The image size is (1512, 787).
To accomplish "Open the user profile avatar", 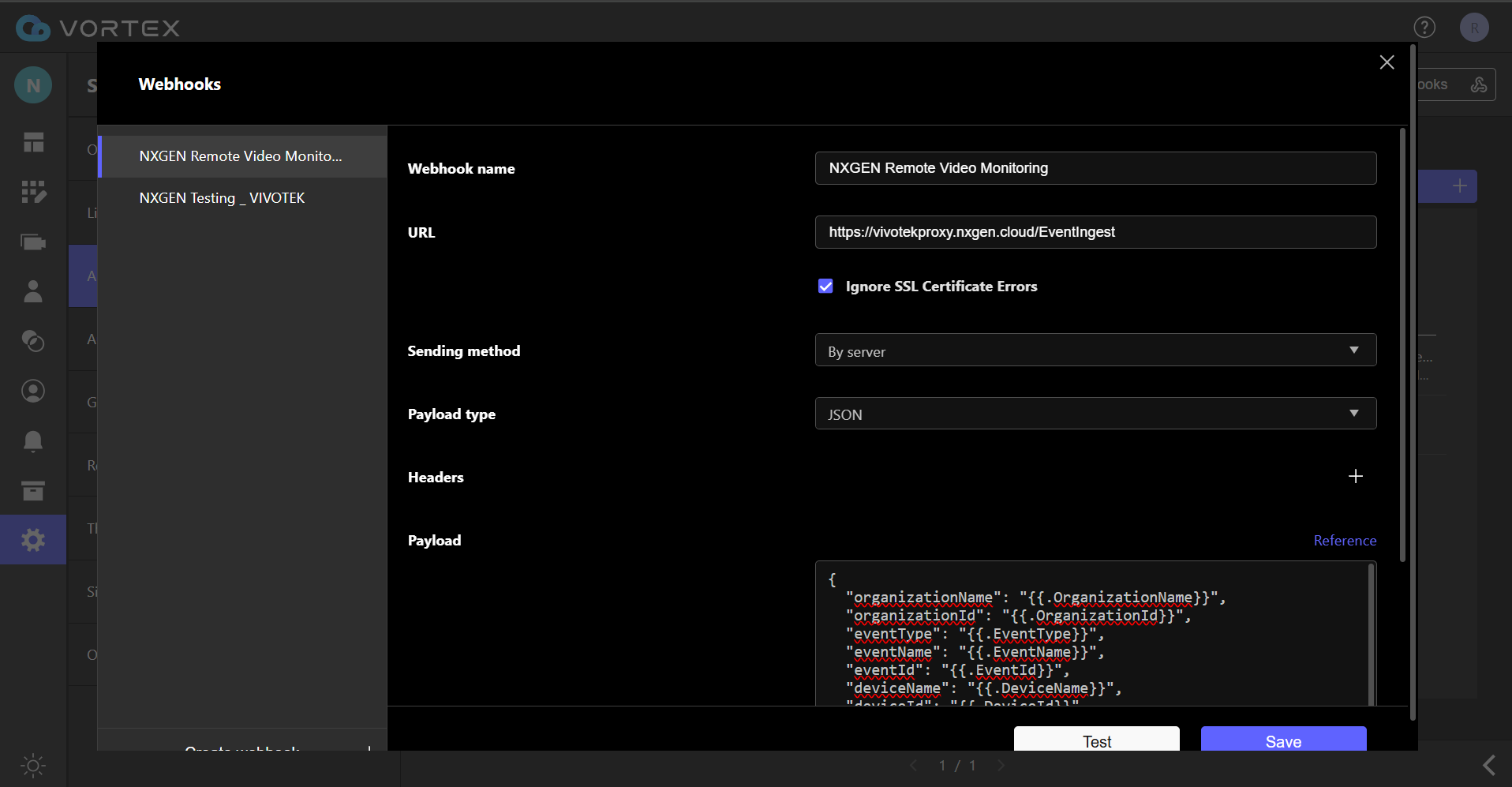I will point(1473,28).
